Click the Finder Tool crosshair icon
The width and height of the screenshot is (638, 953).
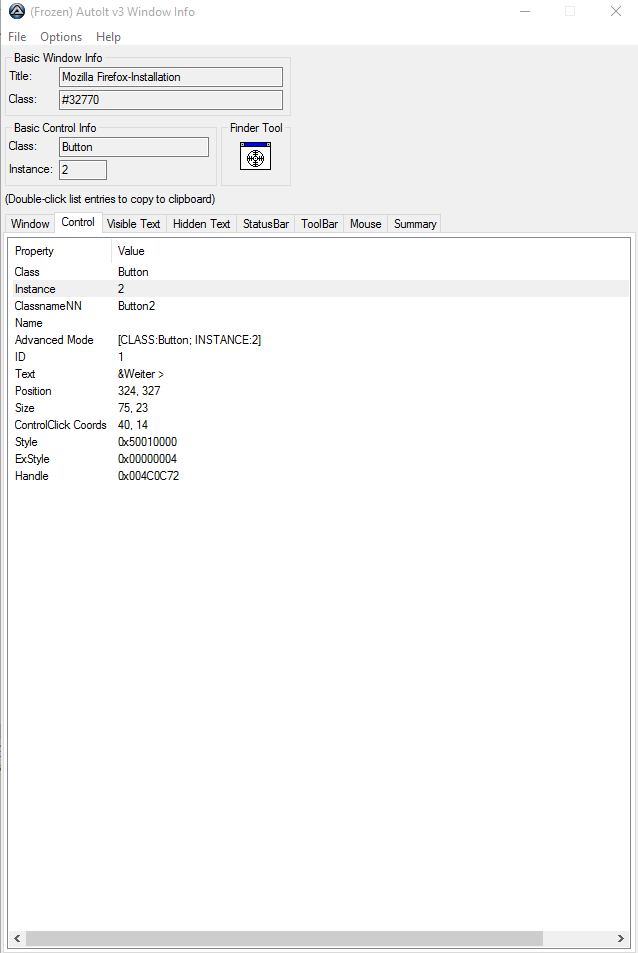click(x=255, y=157)
